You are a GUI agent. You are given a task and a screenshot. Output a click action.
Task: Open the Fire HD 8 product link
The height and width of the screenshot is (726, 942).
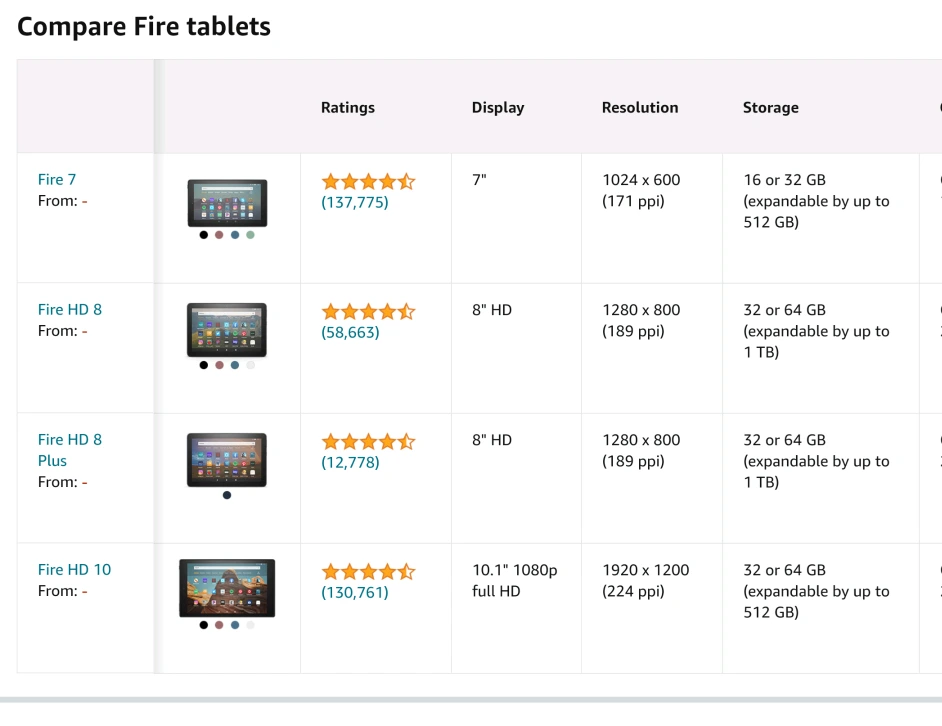[x=70, y=310]
